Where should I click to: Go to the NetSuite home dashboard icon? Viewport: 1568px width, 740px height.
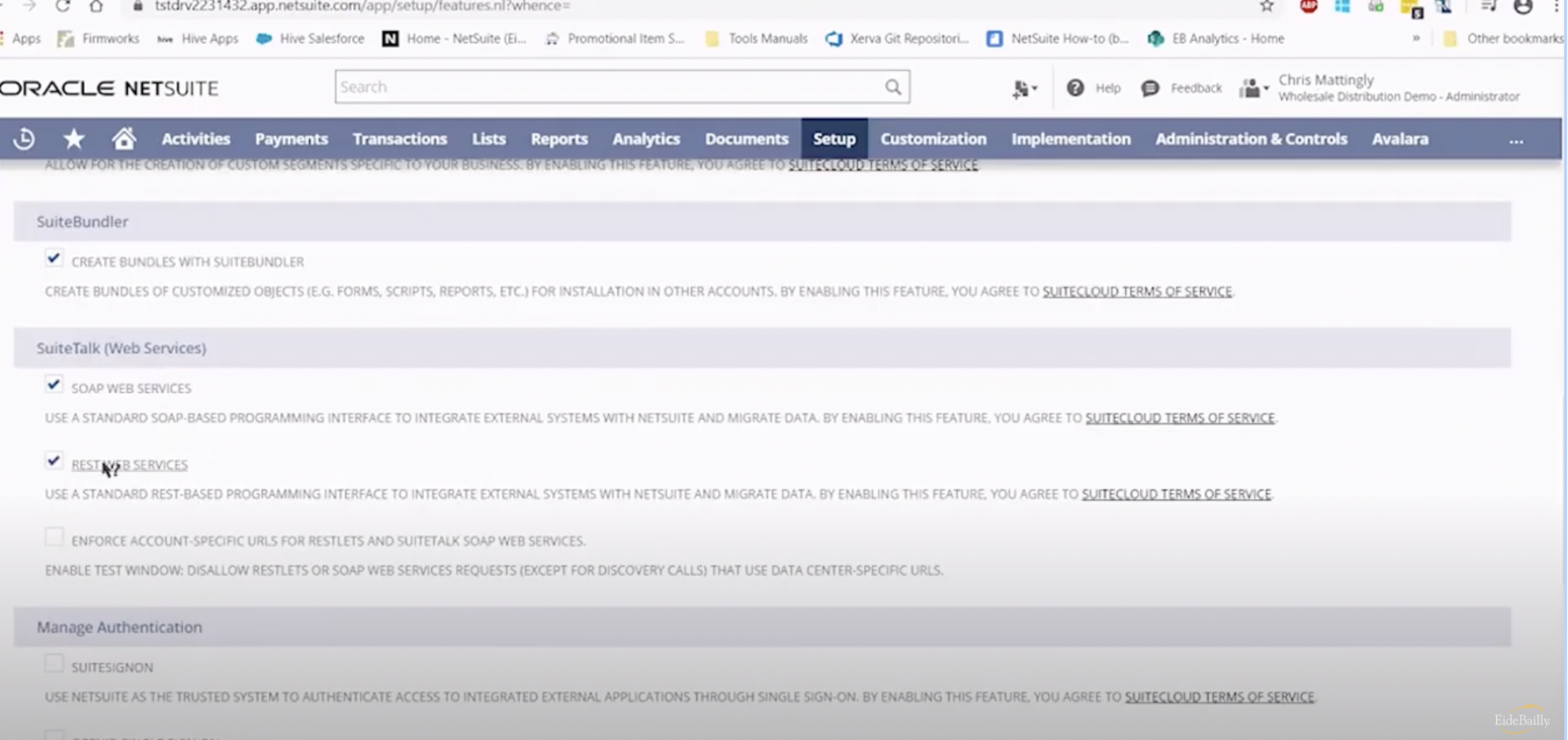tap(124, 138)
